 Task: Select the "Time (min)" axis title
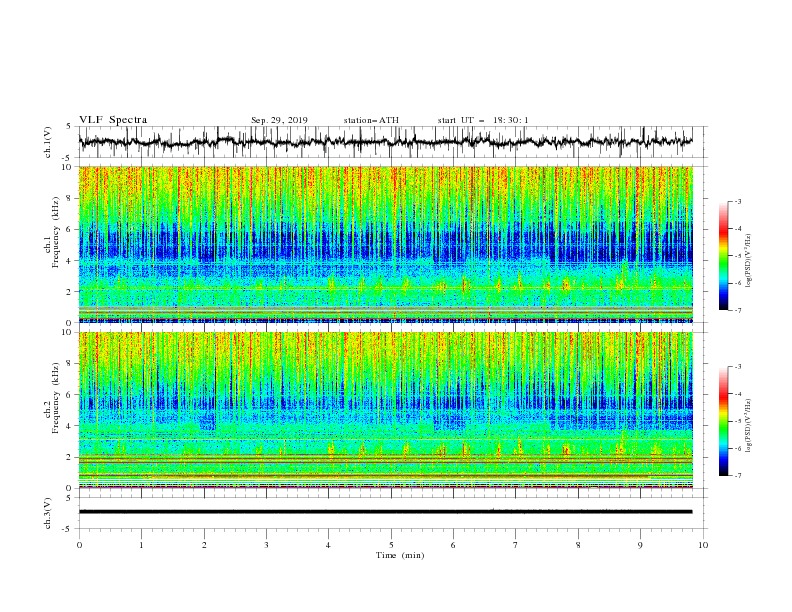[x=400, y=555]
